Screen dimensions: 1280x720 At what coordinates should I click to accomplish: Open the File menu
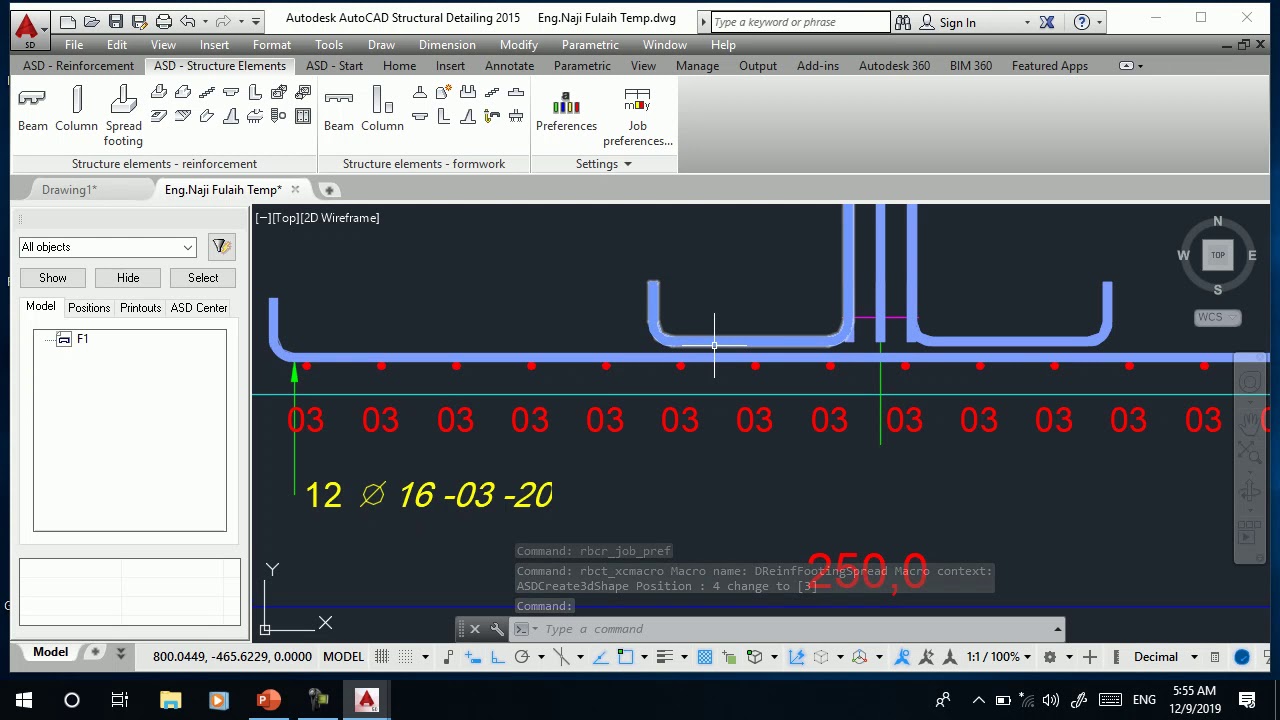[x=74, y=45]
